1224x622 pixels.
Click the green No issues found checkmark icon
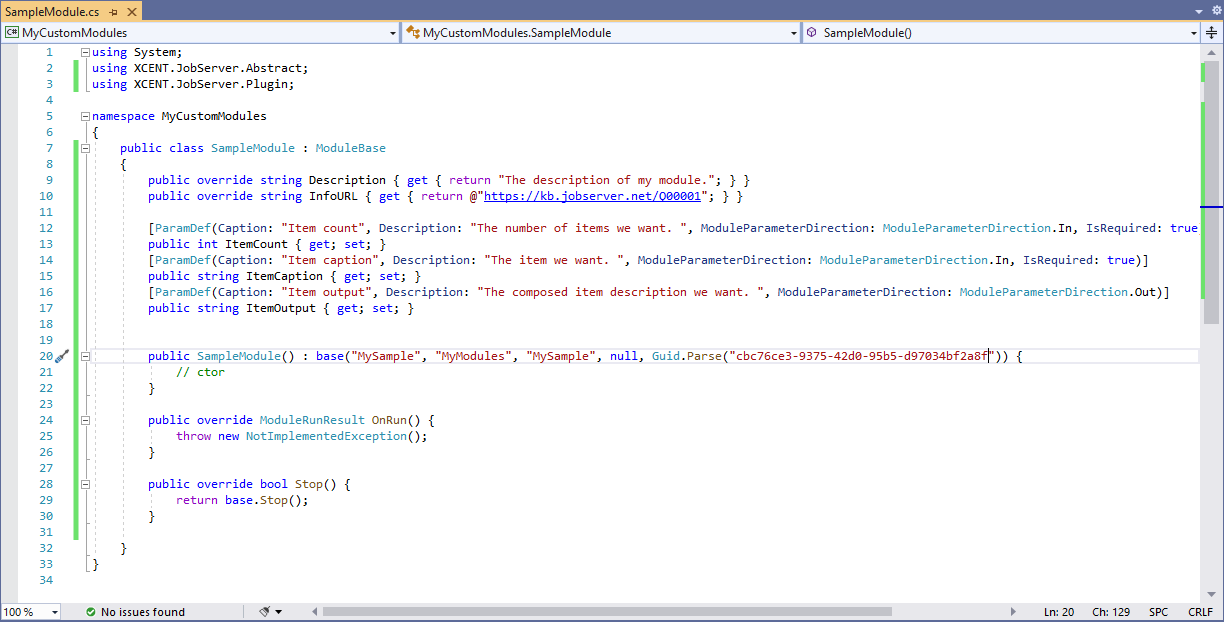coord(90,612)
